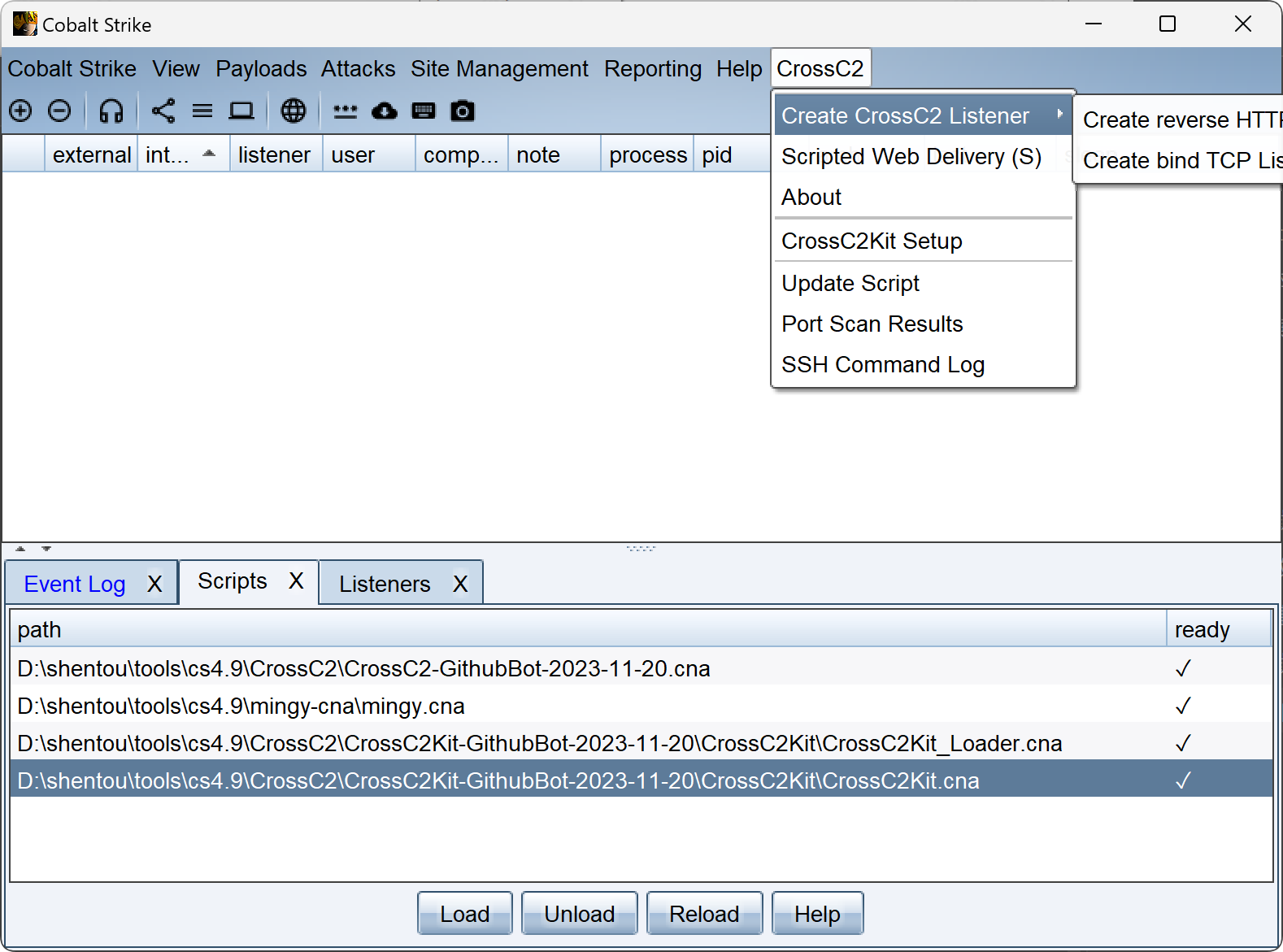Sort sessions by the listener column header
This screenshot has height=952, width=1283.
tap(276, 154)
